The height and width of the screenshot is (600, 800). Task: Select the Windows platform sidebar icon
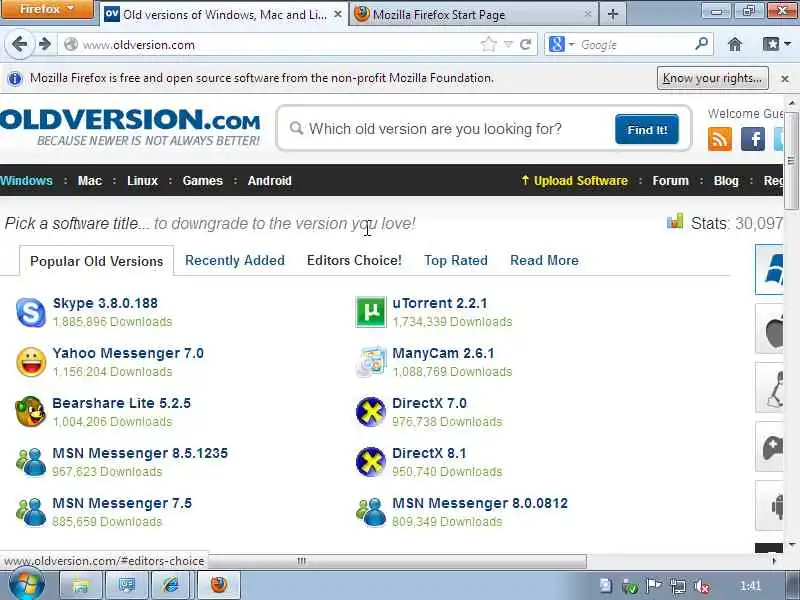click(x=770, y=269)
